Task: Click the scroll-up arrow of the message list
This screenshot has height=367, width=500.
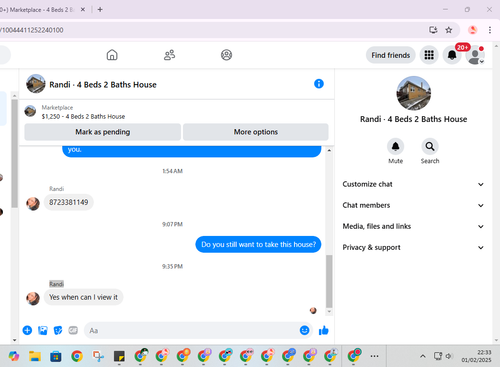Action: 329,150
